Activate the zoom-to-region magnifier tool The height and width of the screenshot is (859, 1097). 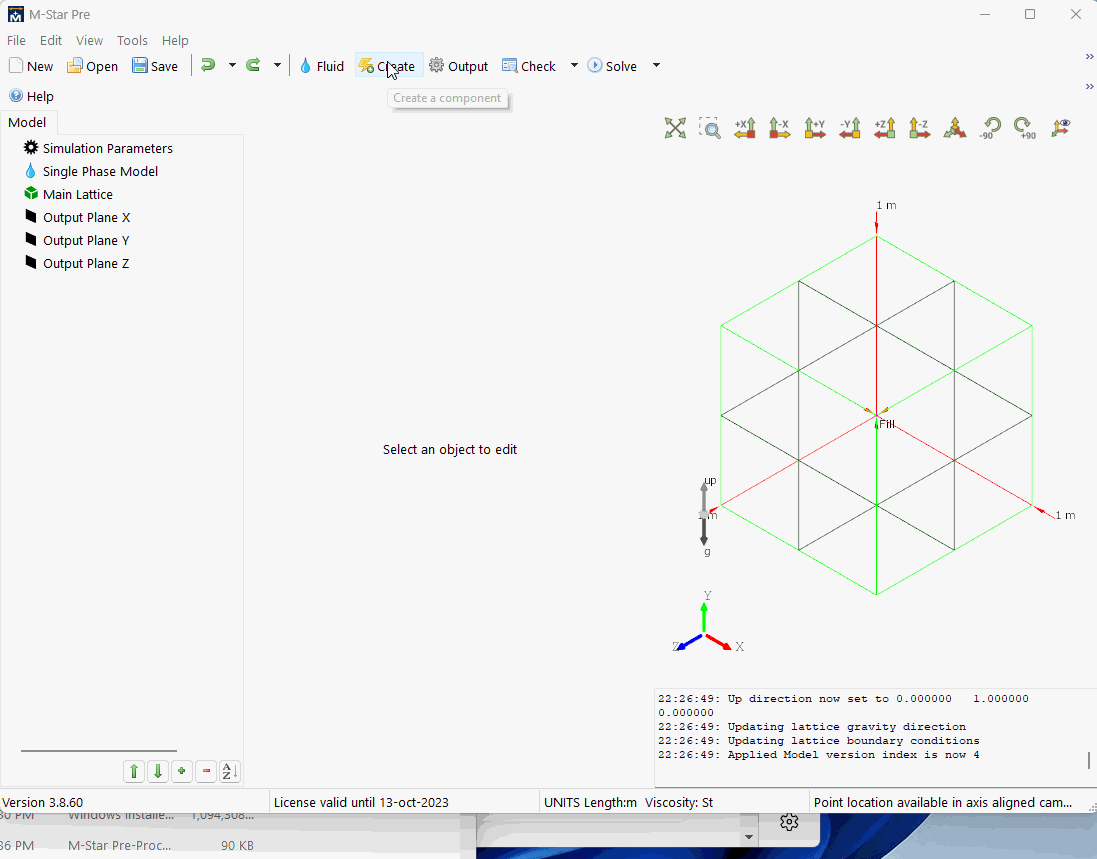[x=710, y=128]
